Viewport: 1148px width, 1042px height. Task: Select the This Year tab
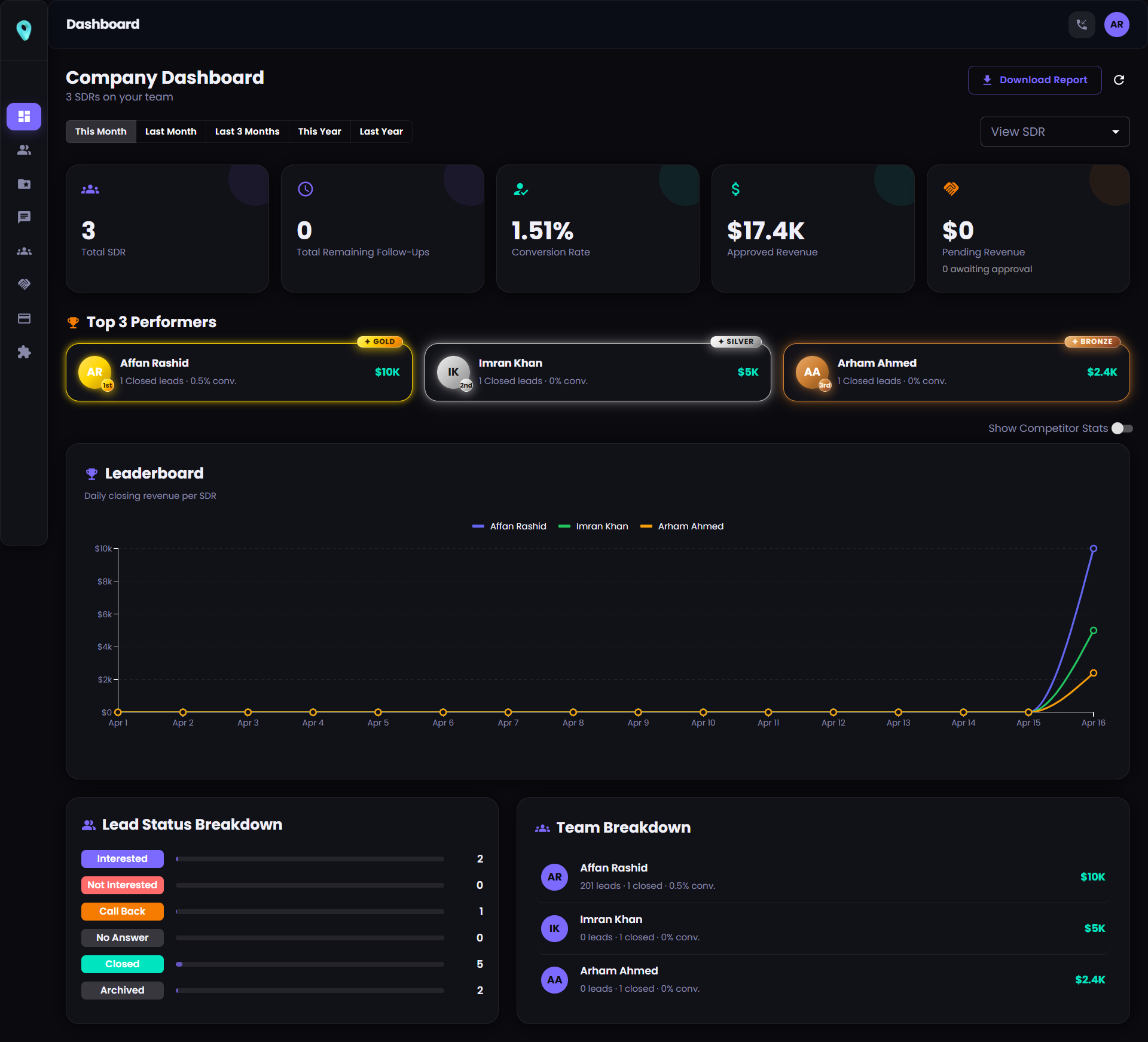click(319, 132)
